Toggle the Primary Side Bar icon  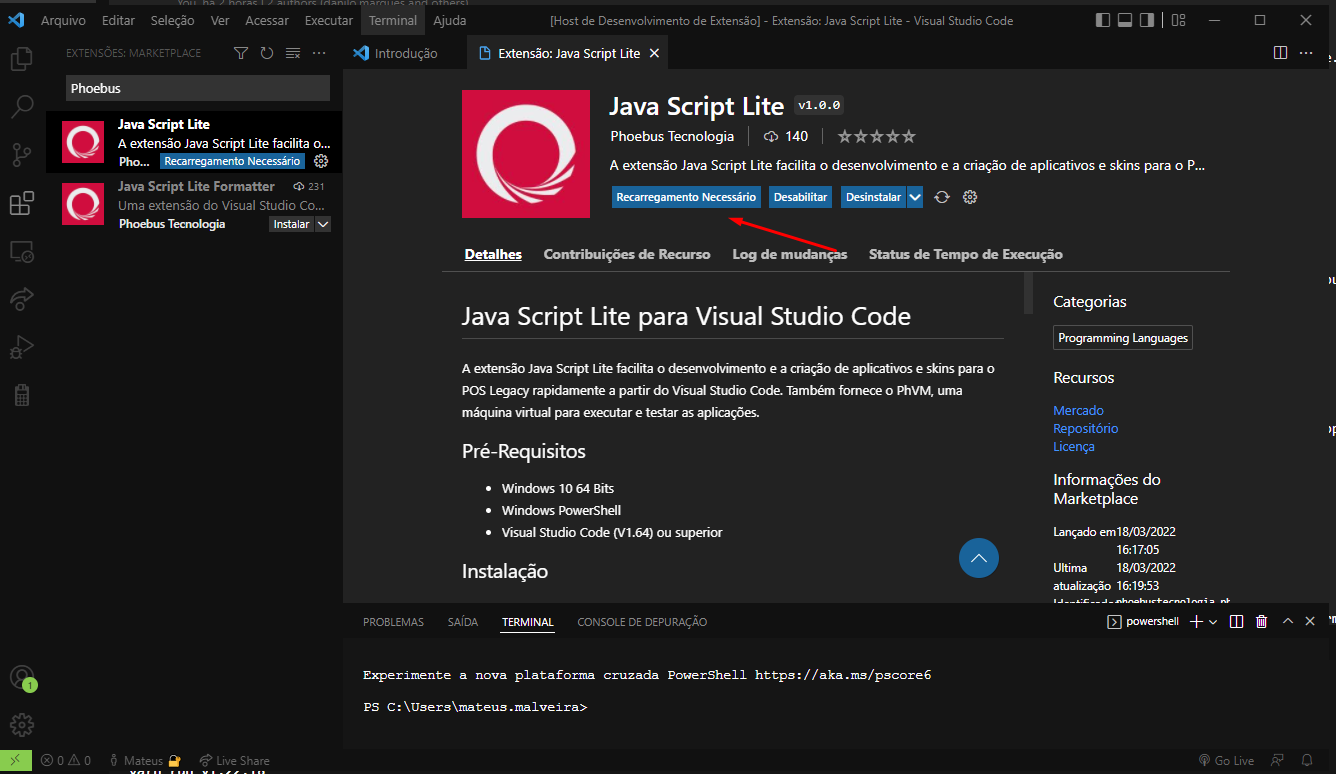coord(1101,19)
